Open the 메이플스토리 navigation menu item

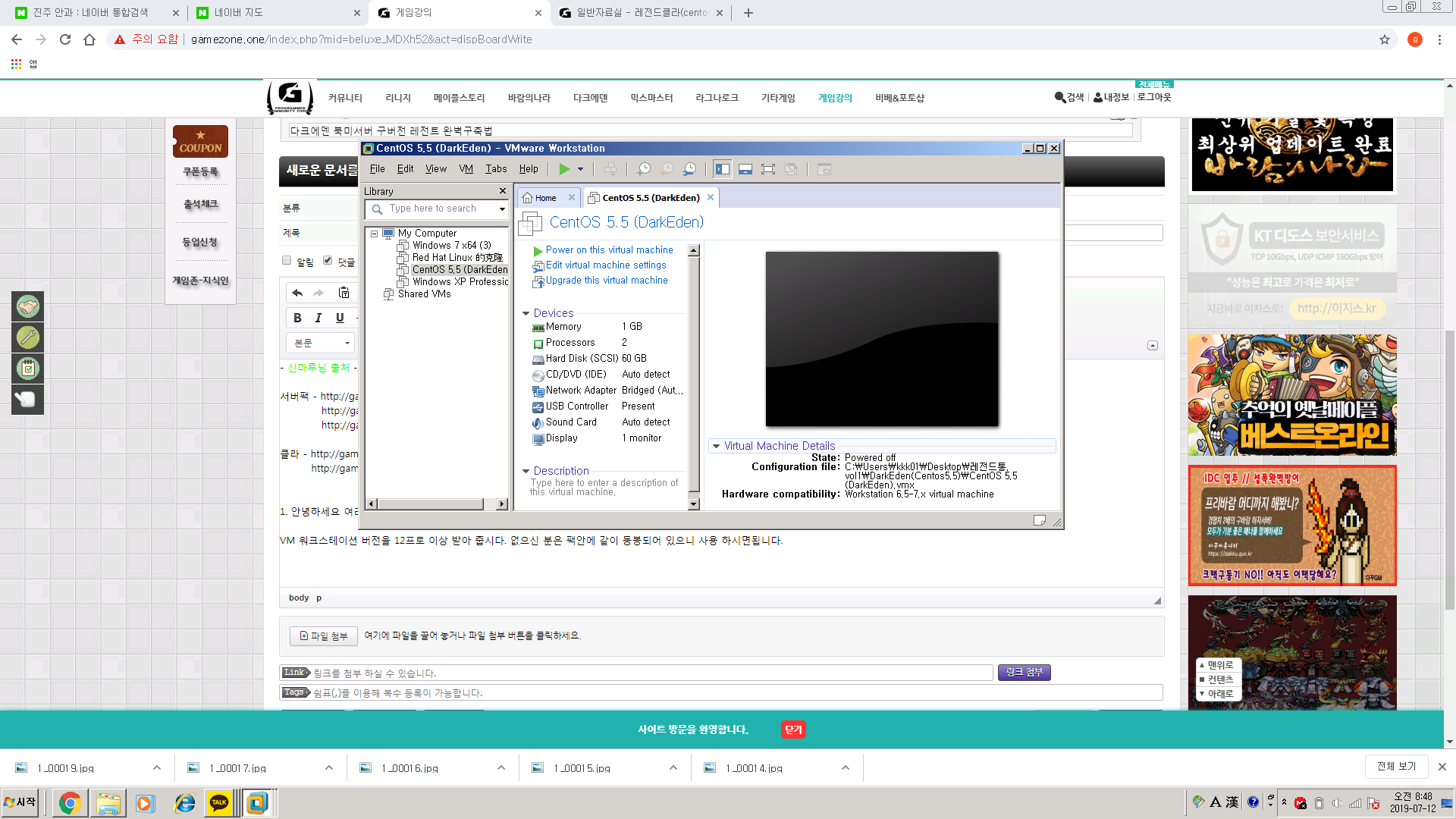(459, 98)
